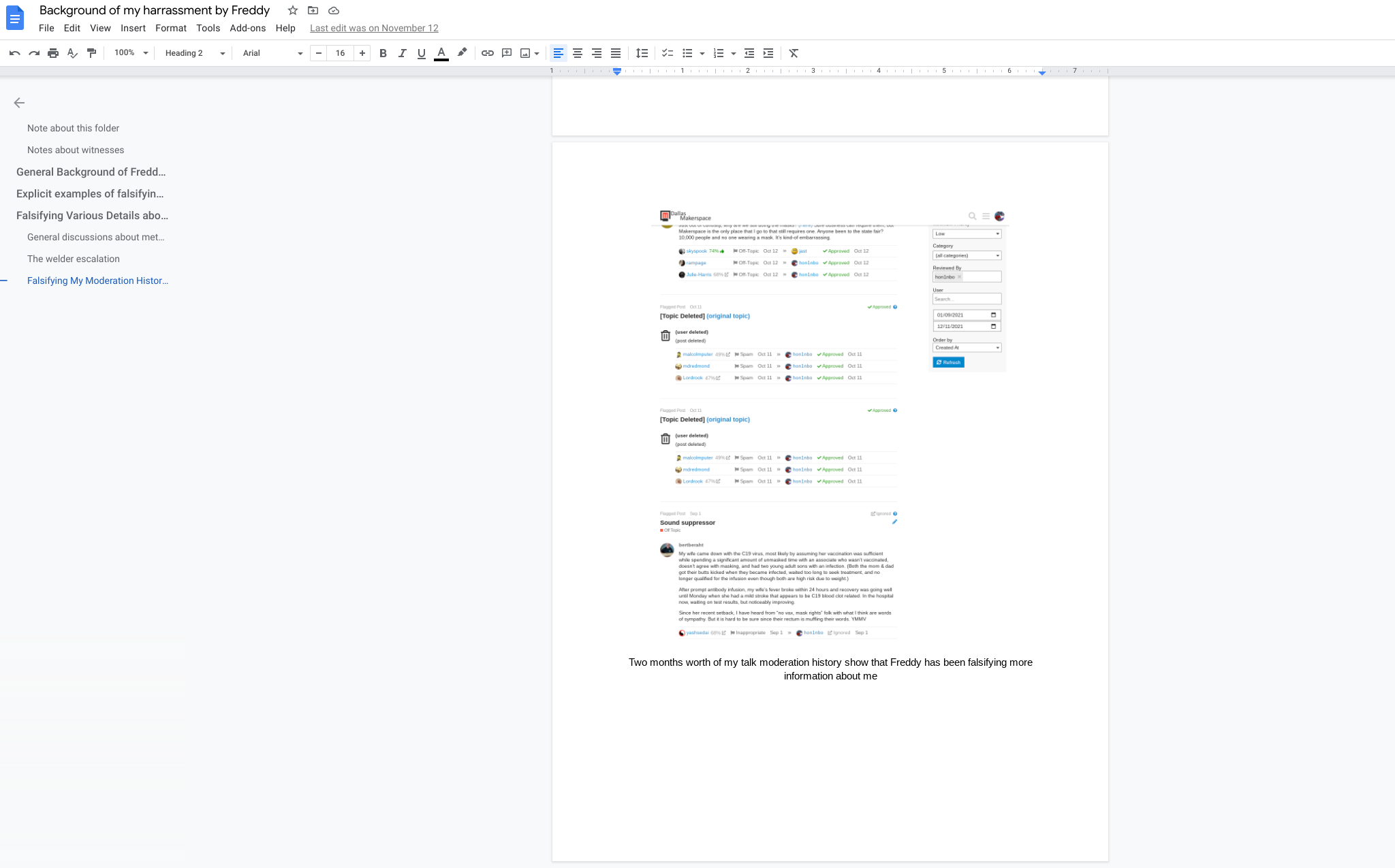Click the Clear formatting icon
The image size is (1395, 868).
pos(794,53)
